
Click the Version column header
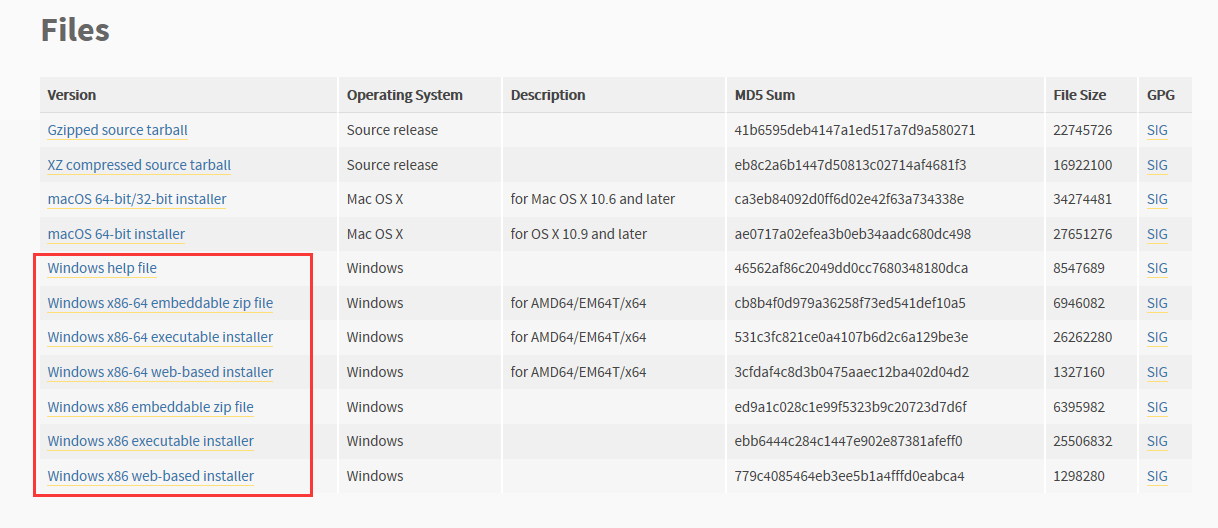(x=72, y=95)
